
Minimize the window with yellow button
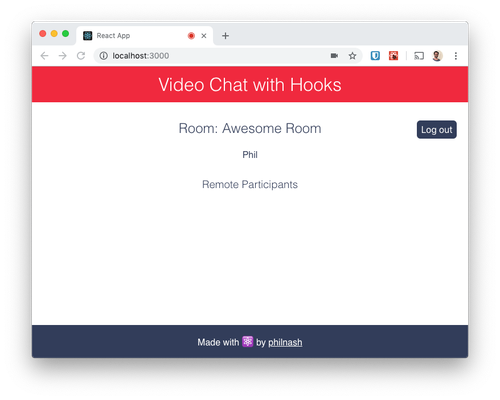tap(54, 34)
